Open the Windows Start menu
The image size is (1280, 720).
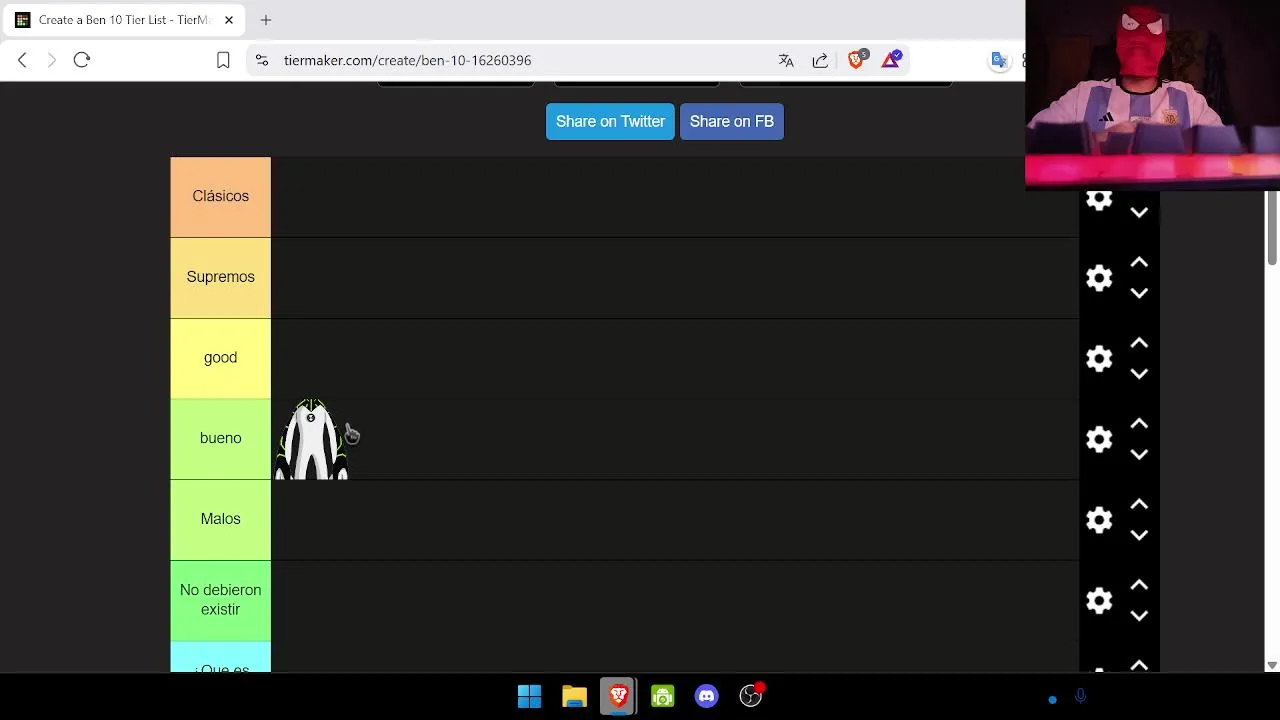point(530,696)
